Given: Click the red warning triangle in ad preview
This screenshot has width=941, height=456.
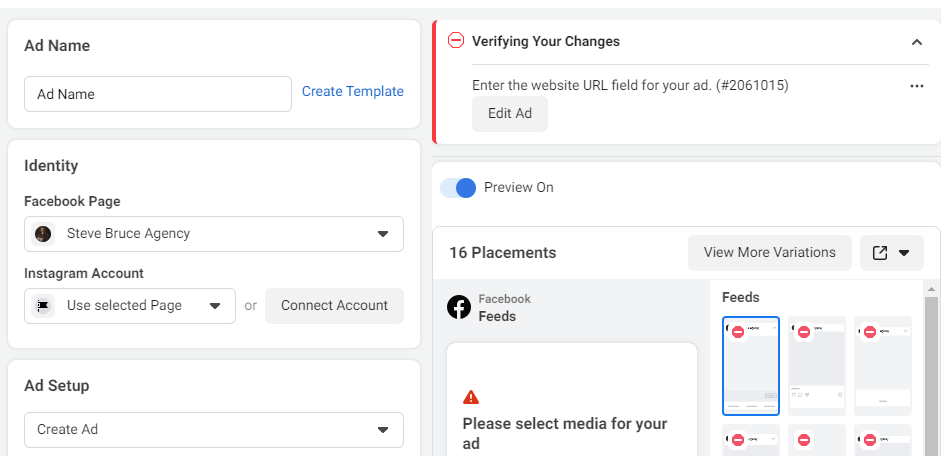Looking at the screenshot, I should 471,397.
